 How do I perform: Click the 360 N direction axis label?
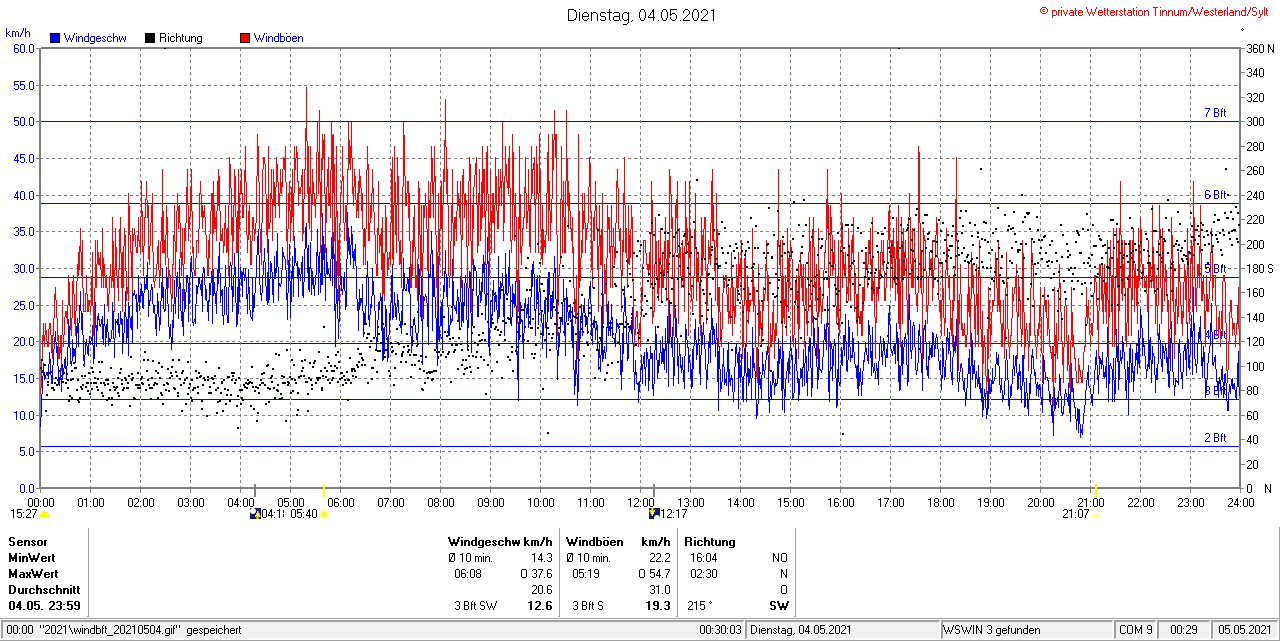[1259, 48]
